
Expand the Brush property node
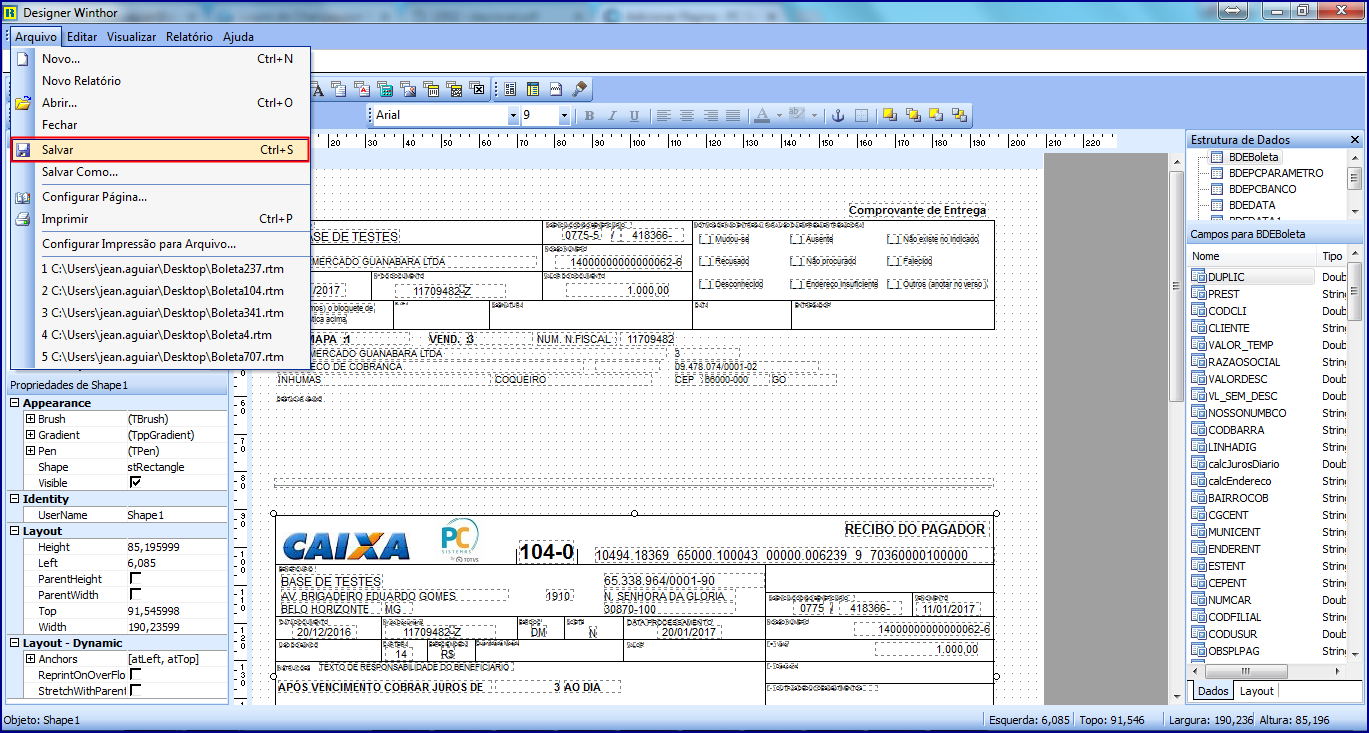(x=30, y=419)
